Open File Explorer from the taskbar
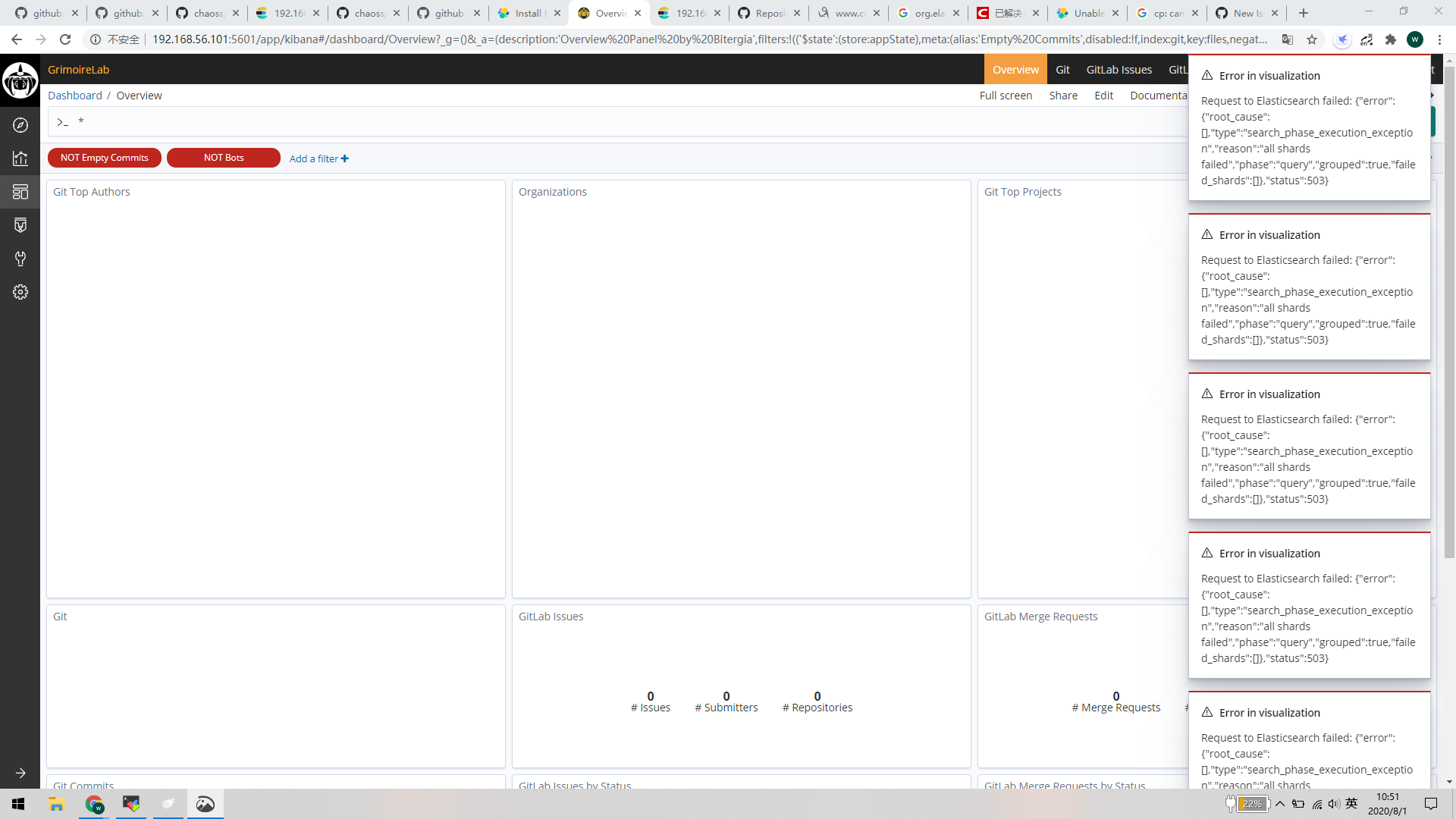1456x819 pixels. coord(56,804)
